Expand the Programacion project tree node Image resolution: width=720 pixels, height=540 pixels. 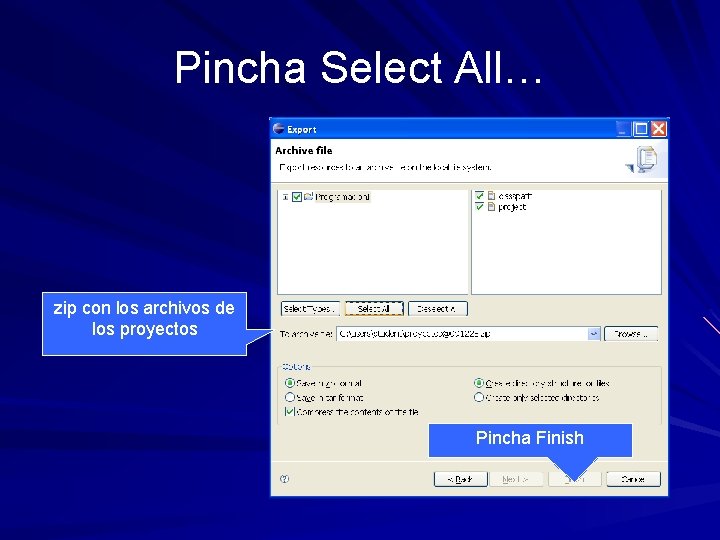(286, 197)
